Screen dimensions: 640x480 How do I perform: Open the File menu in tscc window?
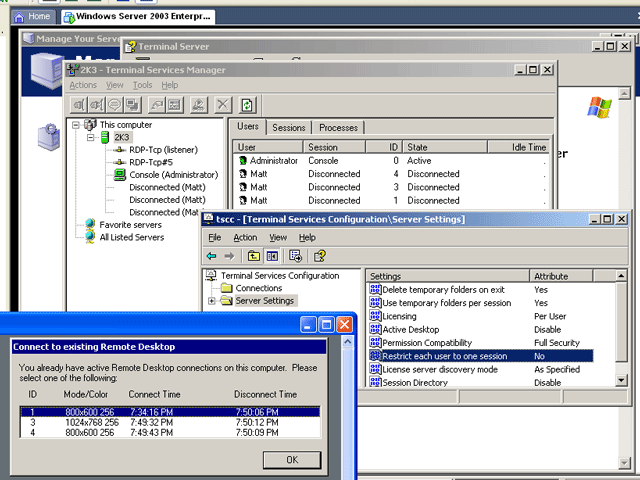[215, 238]
